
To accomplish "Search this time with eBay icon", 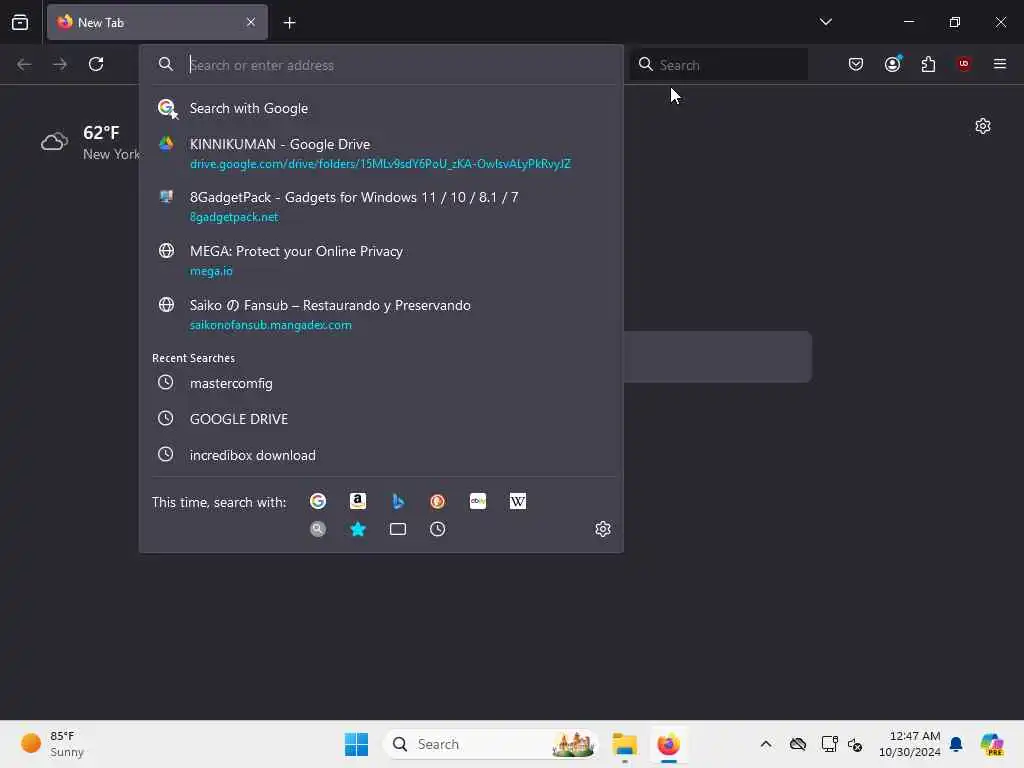I will [x=478, y=501].
